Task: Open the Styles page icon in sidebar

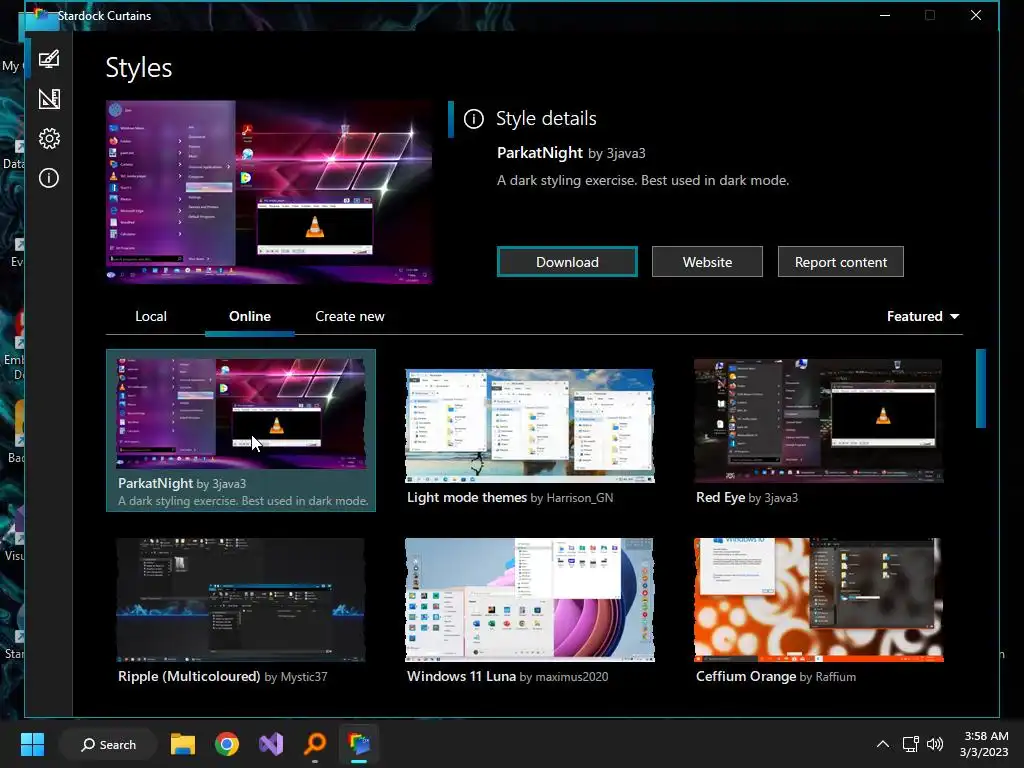Action: tap(49, 59)
